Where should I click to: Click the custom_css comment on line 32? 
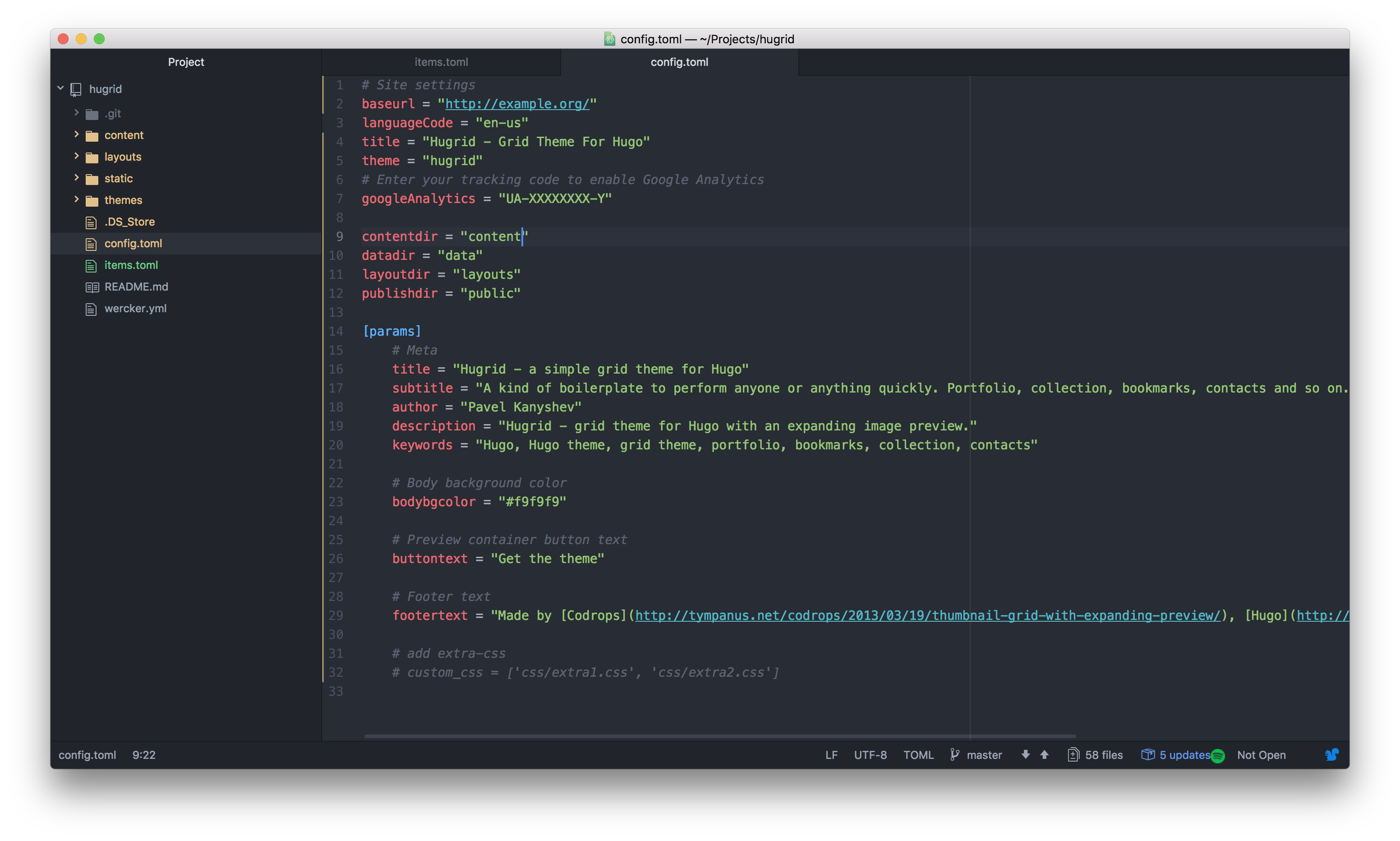[585, 673]
